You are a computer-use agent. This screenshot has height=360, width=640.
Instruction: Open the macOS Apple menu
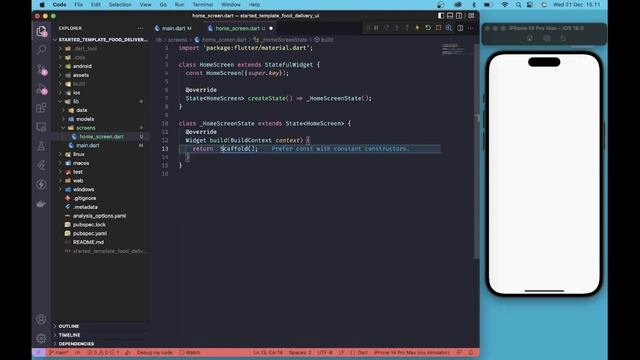pyautogui.click(x=42, y=5)
